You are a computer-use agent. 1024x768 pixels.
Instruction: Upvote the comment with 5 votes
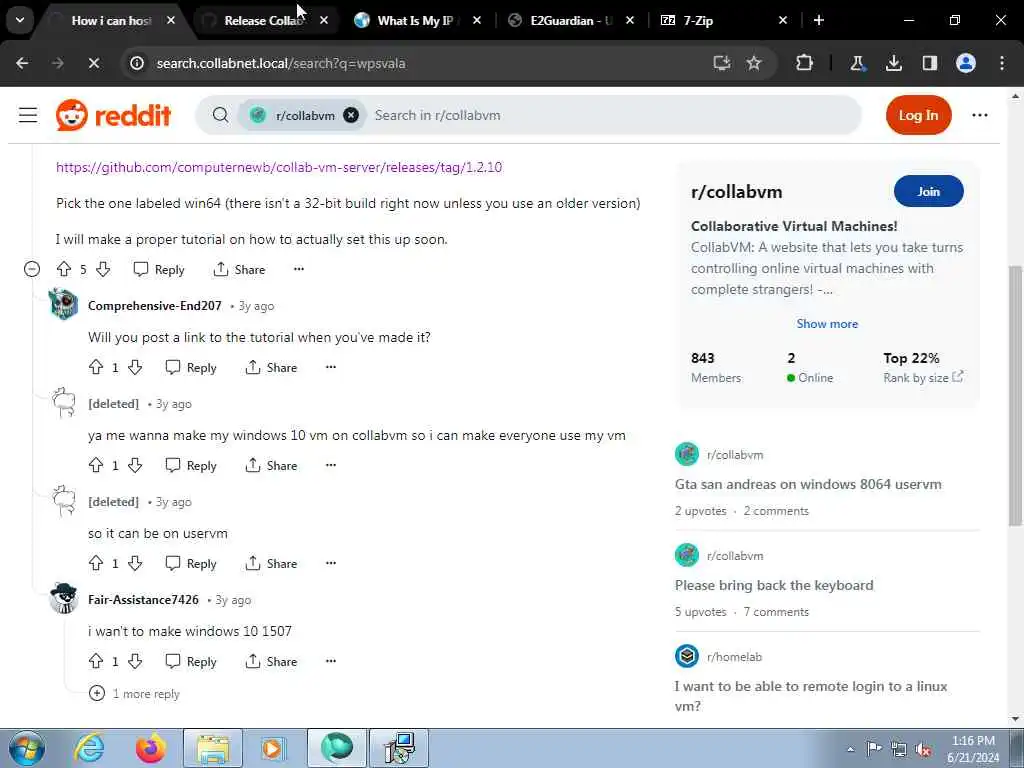(64, 269)
